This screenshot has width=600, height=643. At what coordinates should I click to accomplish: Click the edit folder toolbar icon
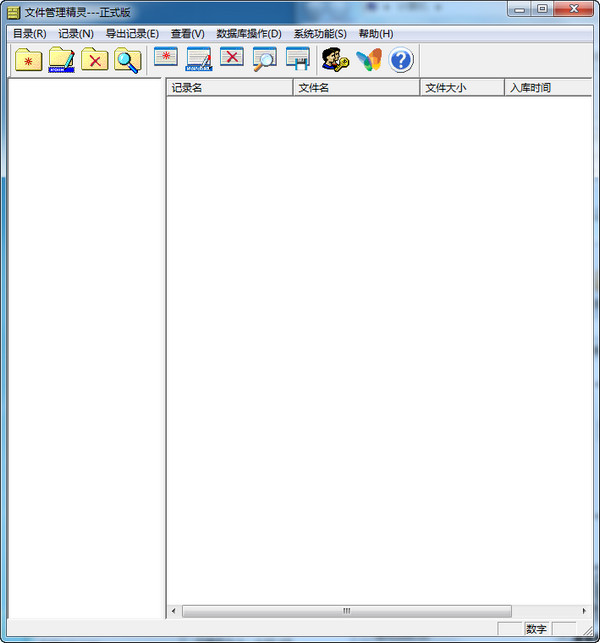[x=62, y=60]
